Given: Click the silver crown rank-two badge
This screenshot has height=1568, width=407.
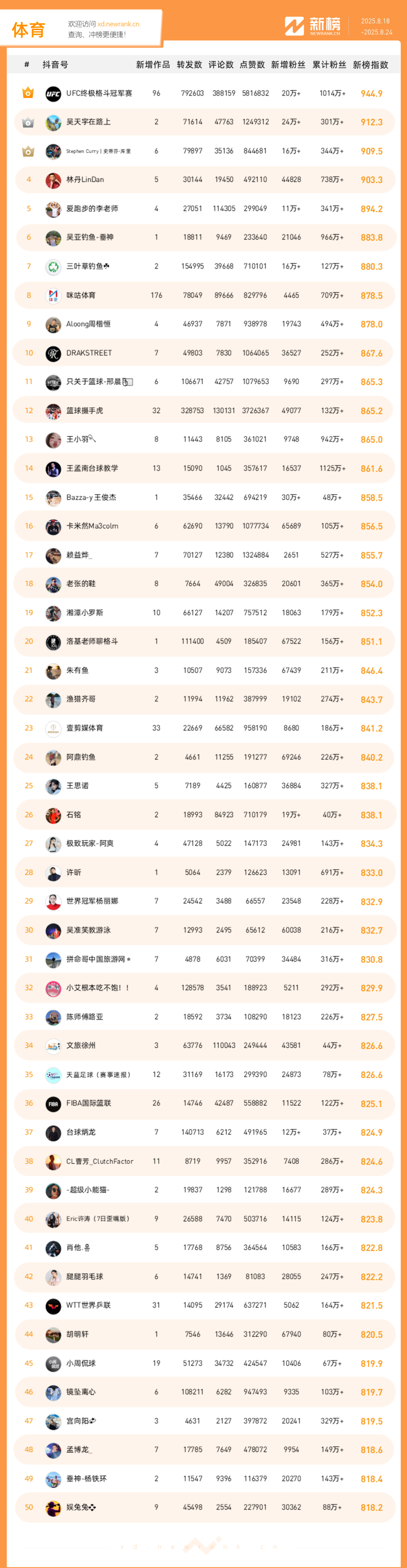Looking at the screenshot, I should [28, 122].
